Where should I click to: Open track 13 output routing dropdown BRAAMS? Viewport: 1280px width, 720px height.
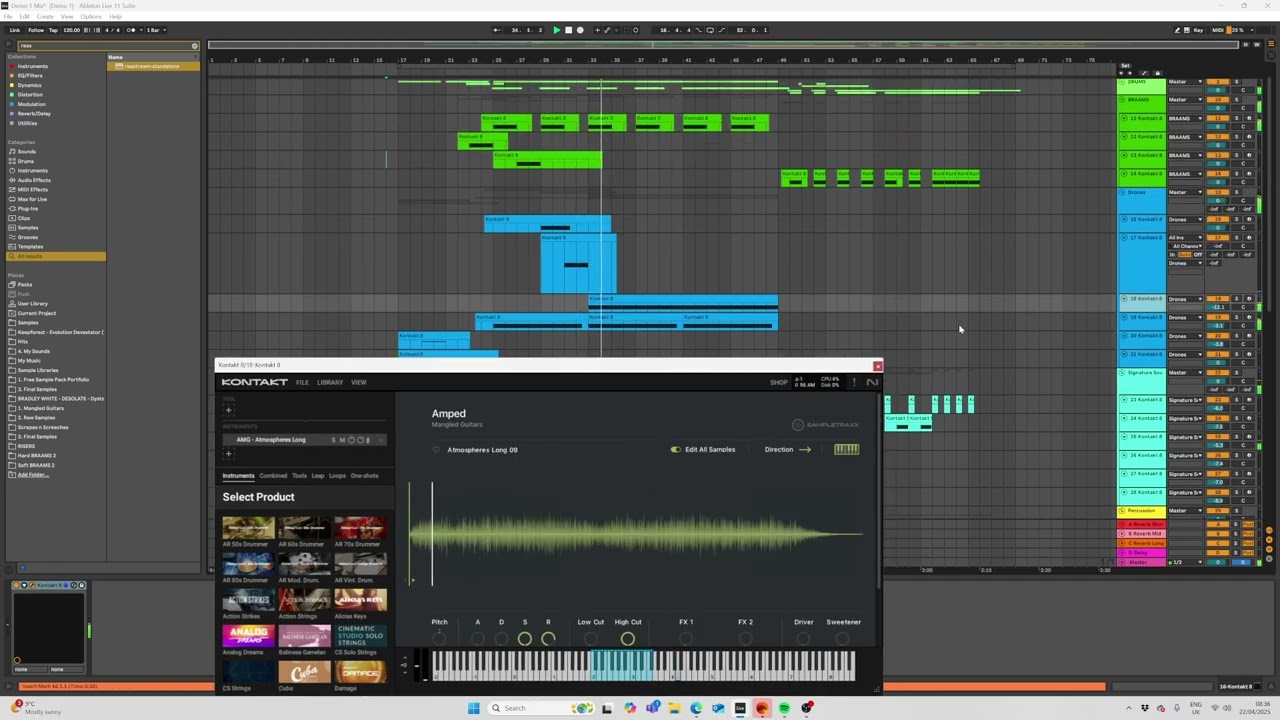pyautogui.click(x=1185, y=155)
